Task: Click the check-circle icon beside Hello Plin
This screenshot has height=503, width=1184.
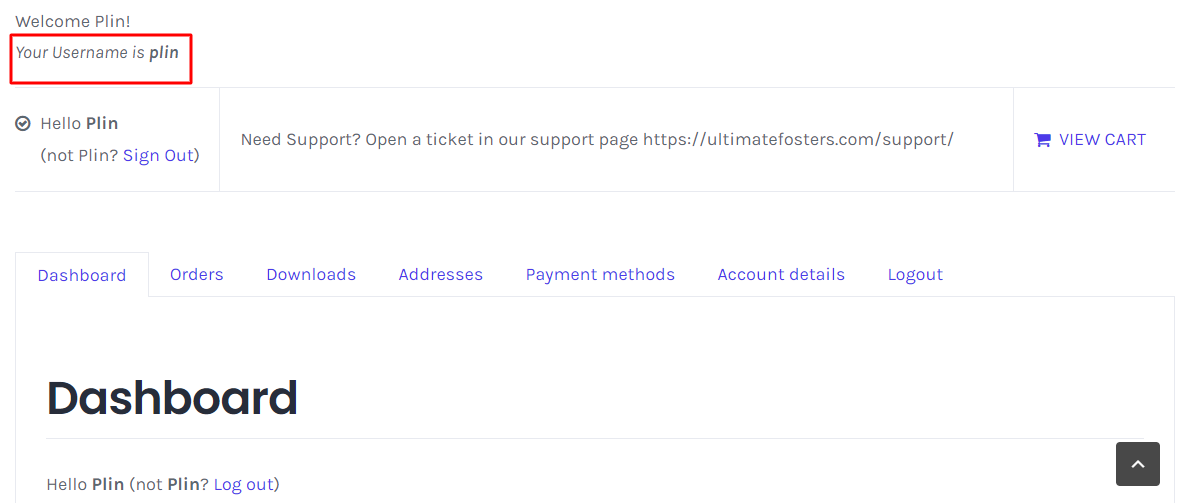Action: click(23, 124)
